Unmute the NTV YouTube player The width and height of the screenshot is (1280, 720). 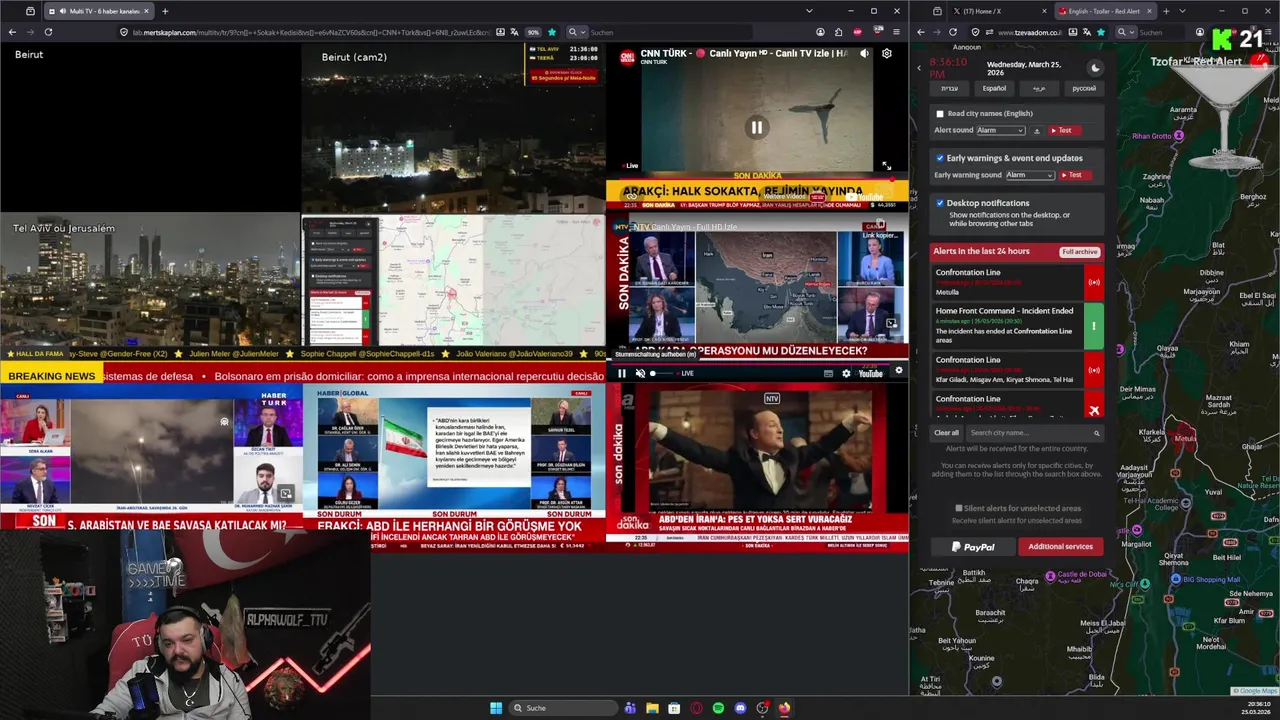pos(640,374)
